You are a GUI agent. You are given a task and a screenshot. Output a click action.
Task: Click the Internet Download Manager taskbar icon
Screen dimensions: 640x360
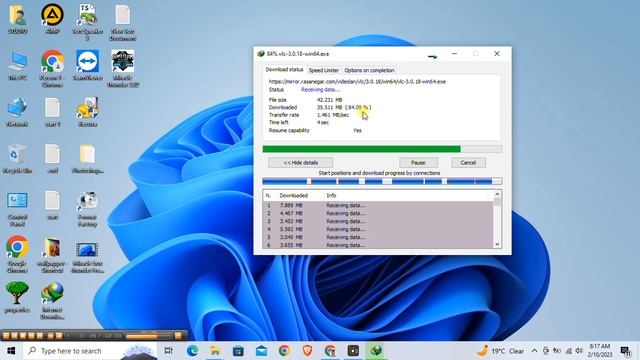click(x=376, y=350)
